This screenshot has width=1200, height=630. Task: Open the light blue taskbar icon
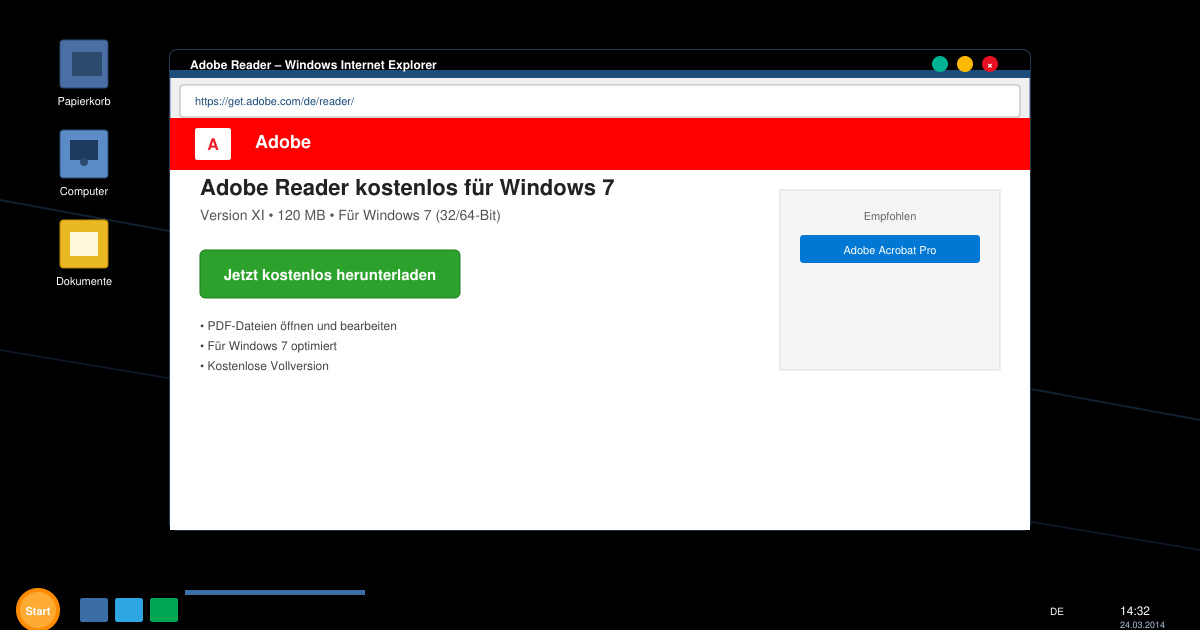(129, 610)
